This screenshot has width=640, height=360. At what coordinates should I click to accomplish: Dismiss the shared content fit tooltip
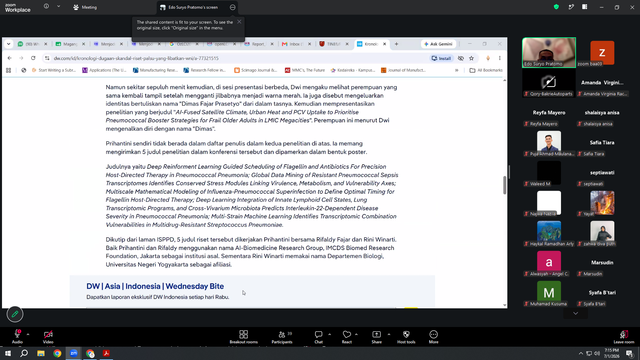239,22
